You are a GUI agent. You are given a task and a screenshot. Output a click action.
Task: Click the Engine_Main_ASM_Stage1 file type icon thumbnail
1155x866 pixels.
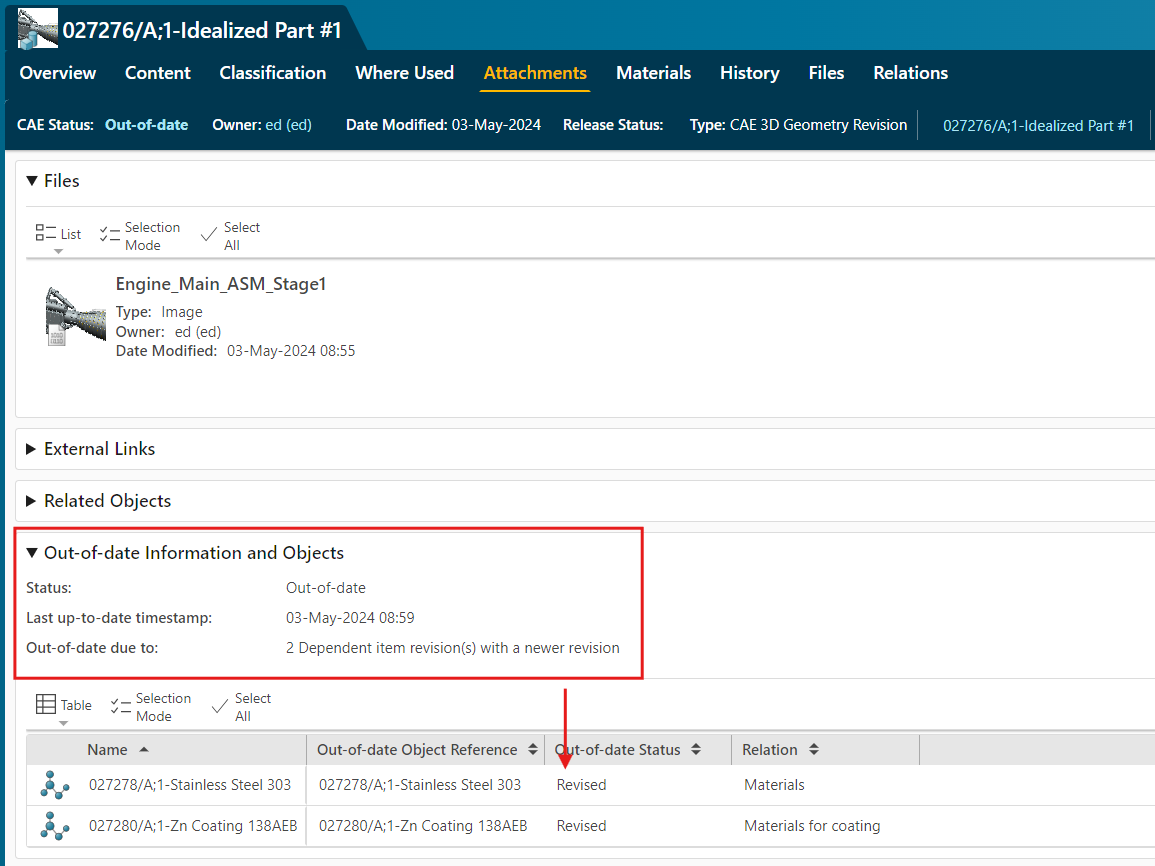coord(75,313)
